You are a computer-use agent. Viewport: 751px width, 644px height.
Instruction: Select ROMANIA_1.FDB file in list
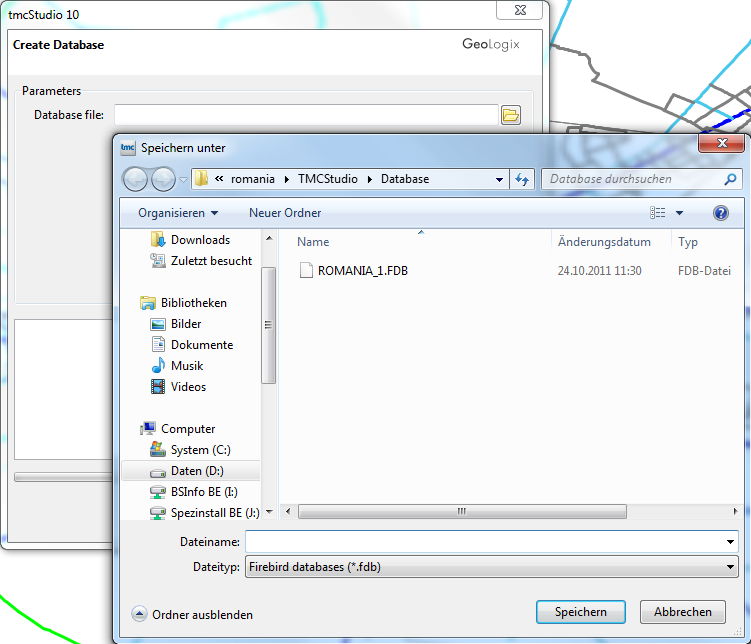coord(362,271)
